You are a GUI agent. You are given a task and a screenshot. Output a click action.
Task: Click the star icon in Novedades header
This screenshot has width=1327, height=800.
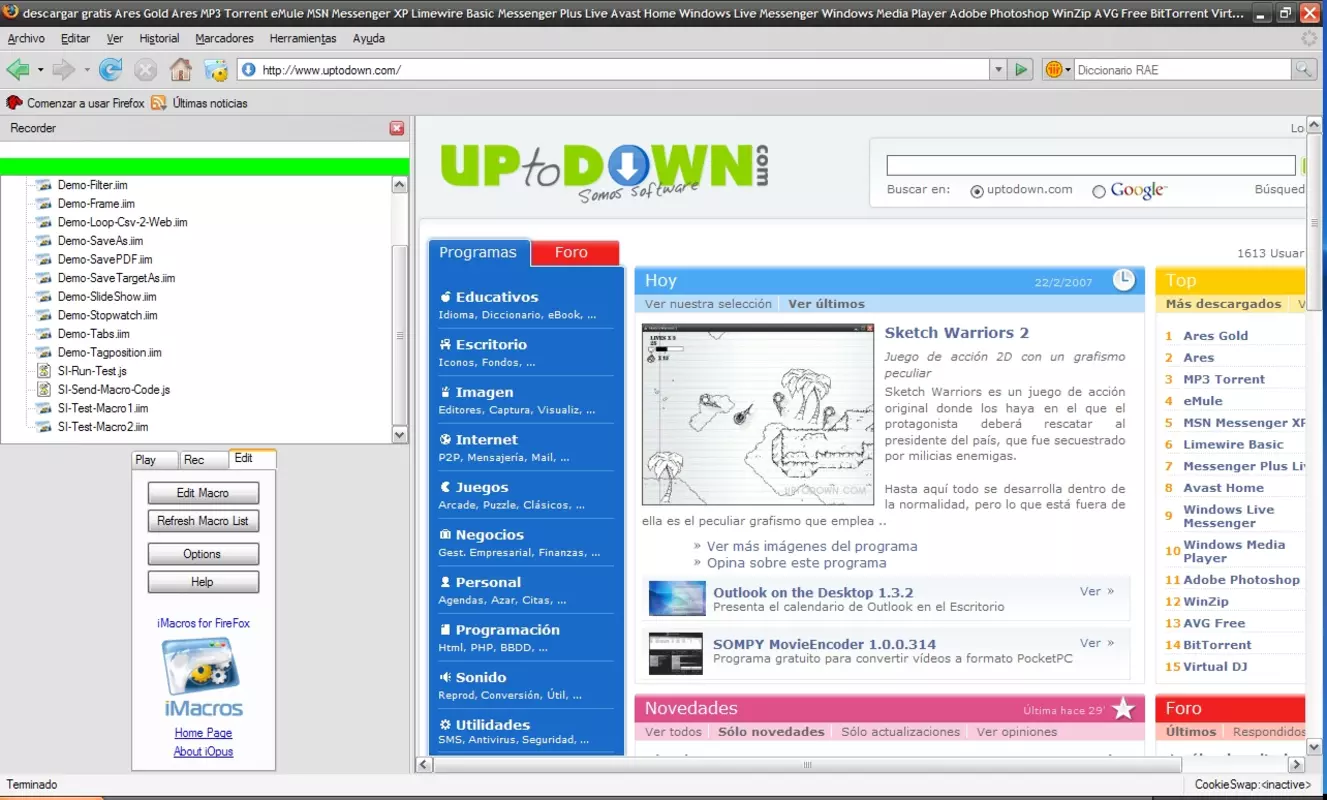coord(1124,708)
